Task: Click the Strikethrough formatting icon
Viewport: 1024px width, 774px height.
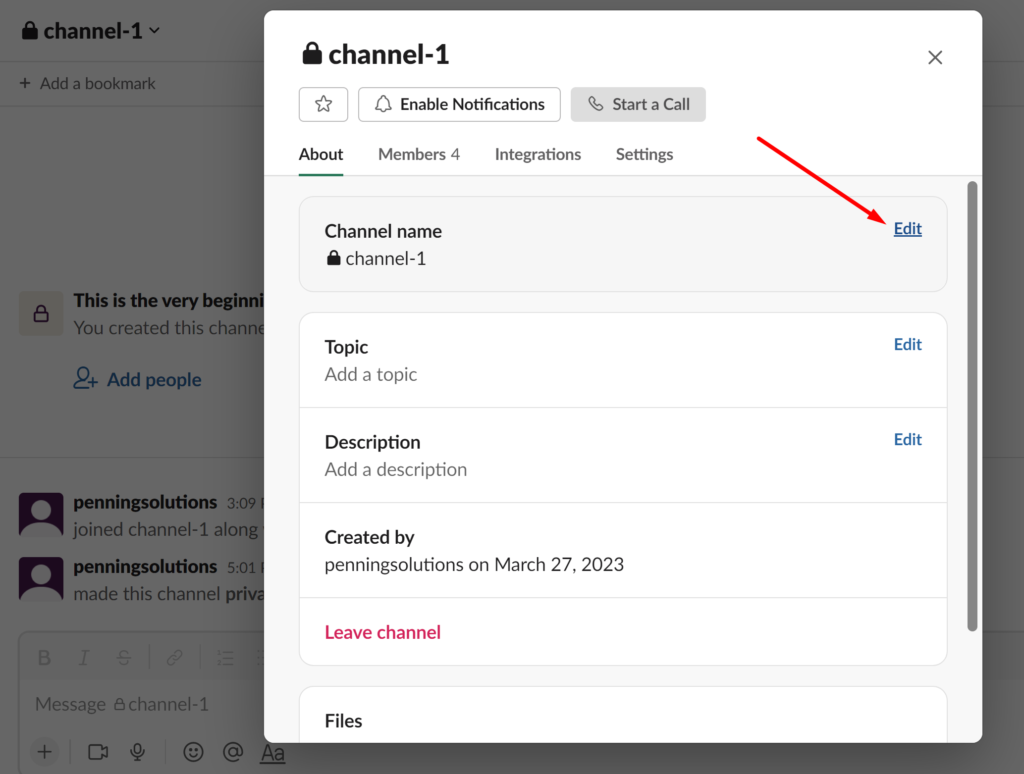Action: 123,658
